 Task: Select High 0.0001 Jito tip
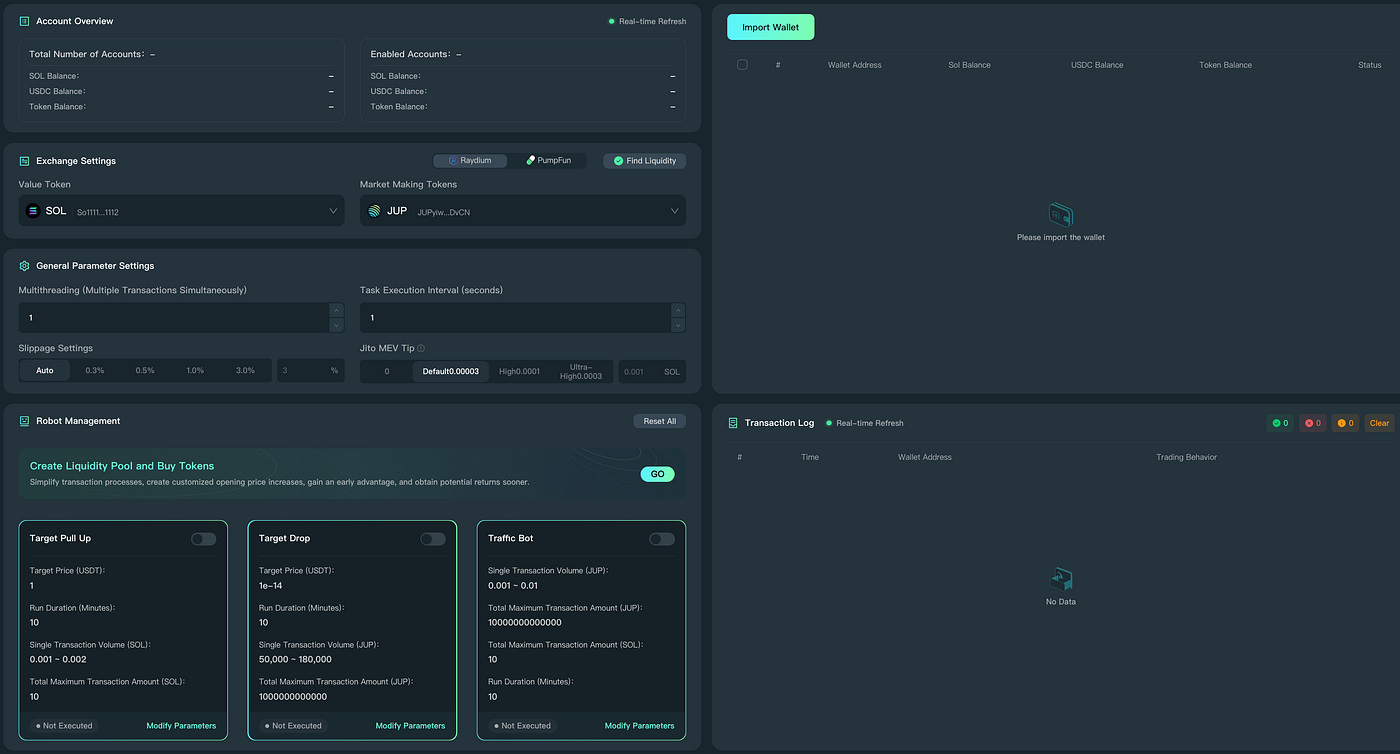pyautogui.click(x=520, y=372)
